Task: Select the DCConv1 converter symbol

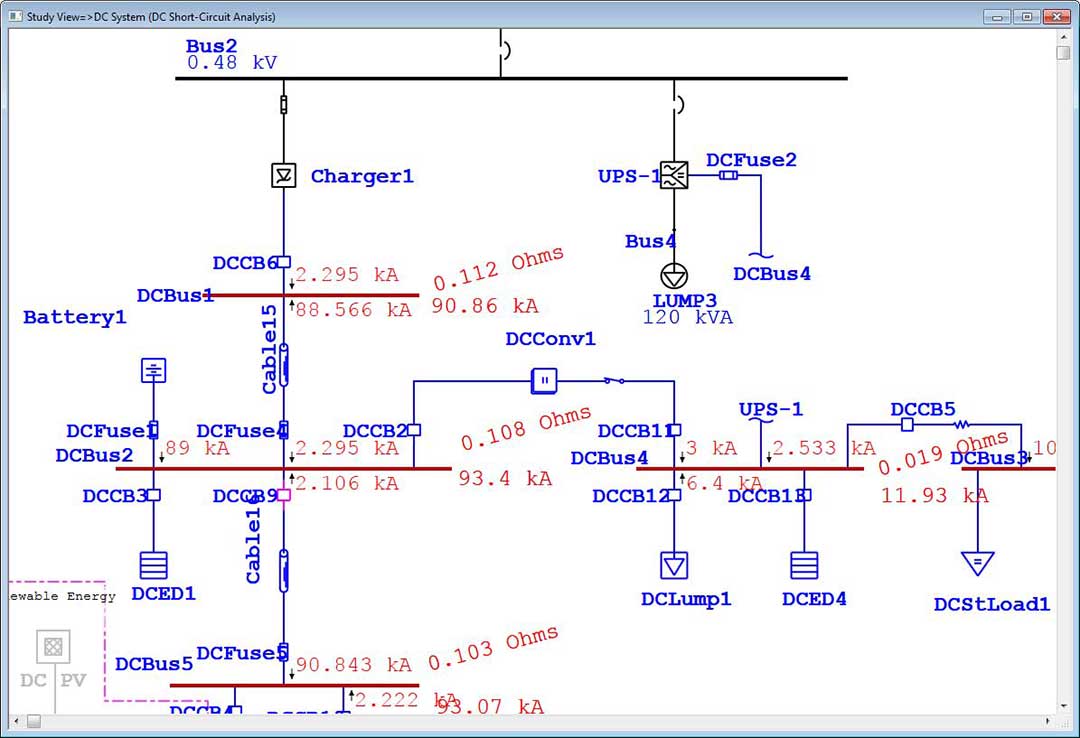Action: [543, 381]
